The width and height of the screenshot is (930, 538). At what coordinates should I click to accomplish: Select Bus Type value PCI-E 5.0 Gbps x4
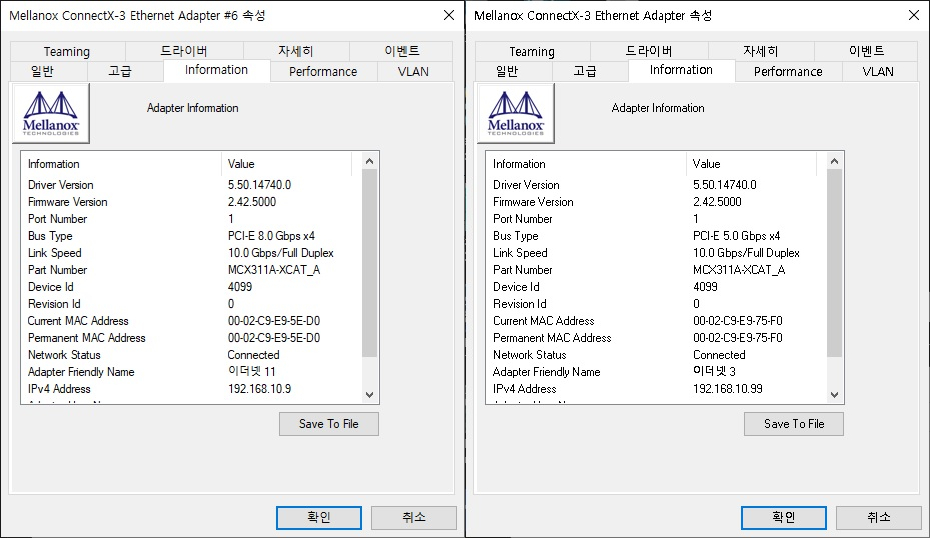click(737, 236)
